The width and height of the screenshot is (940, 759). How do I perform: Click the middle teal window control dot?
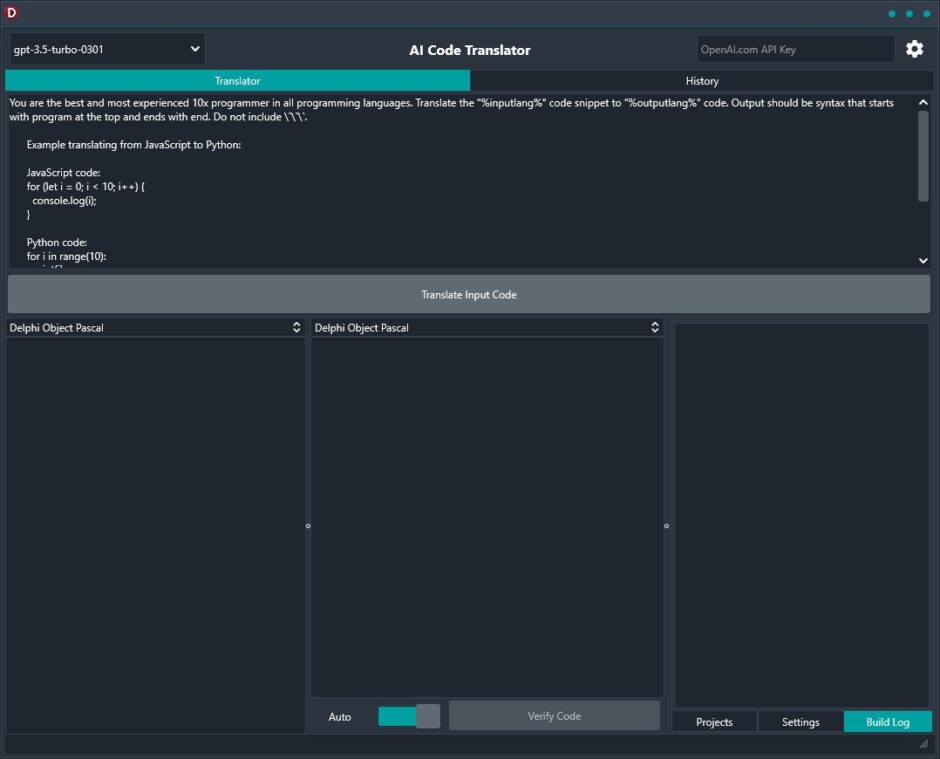click(909, 13)
